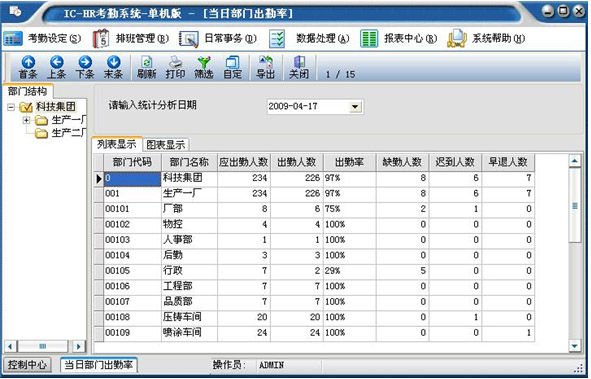Screen dimensions: 591x379
Task: Click the 物控 department name cell
Action: (189, 225)
